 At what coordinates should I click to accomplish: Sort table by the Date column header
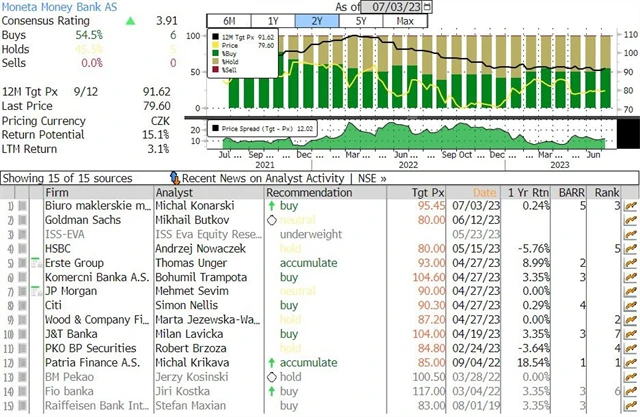484,192
